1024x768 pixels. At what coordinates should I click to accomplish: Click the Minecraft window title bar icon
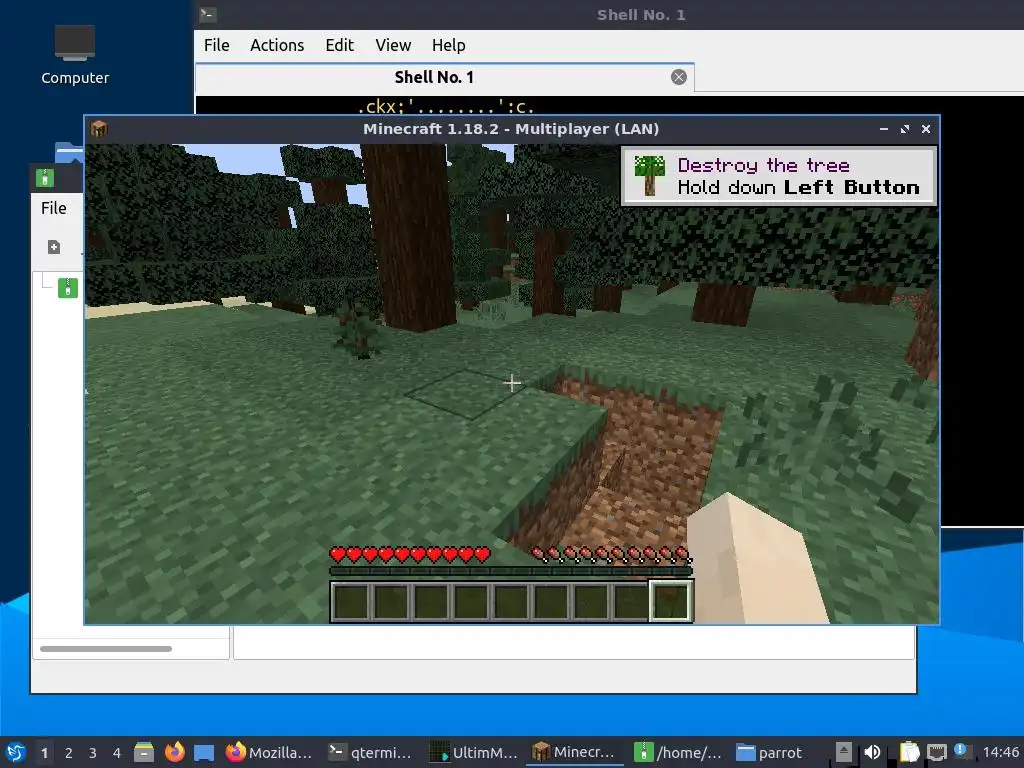99,129
